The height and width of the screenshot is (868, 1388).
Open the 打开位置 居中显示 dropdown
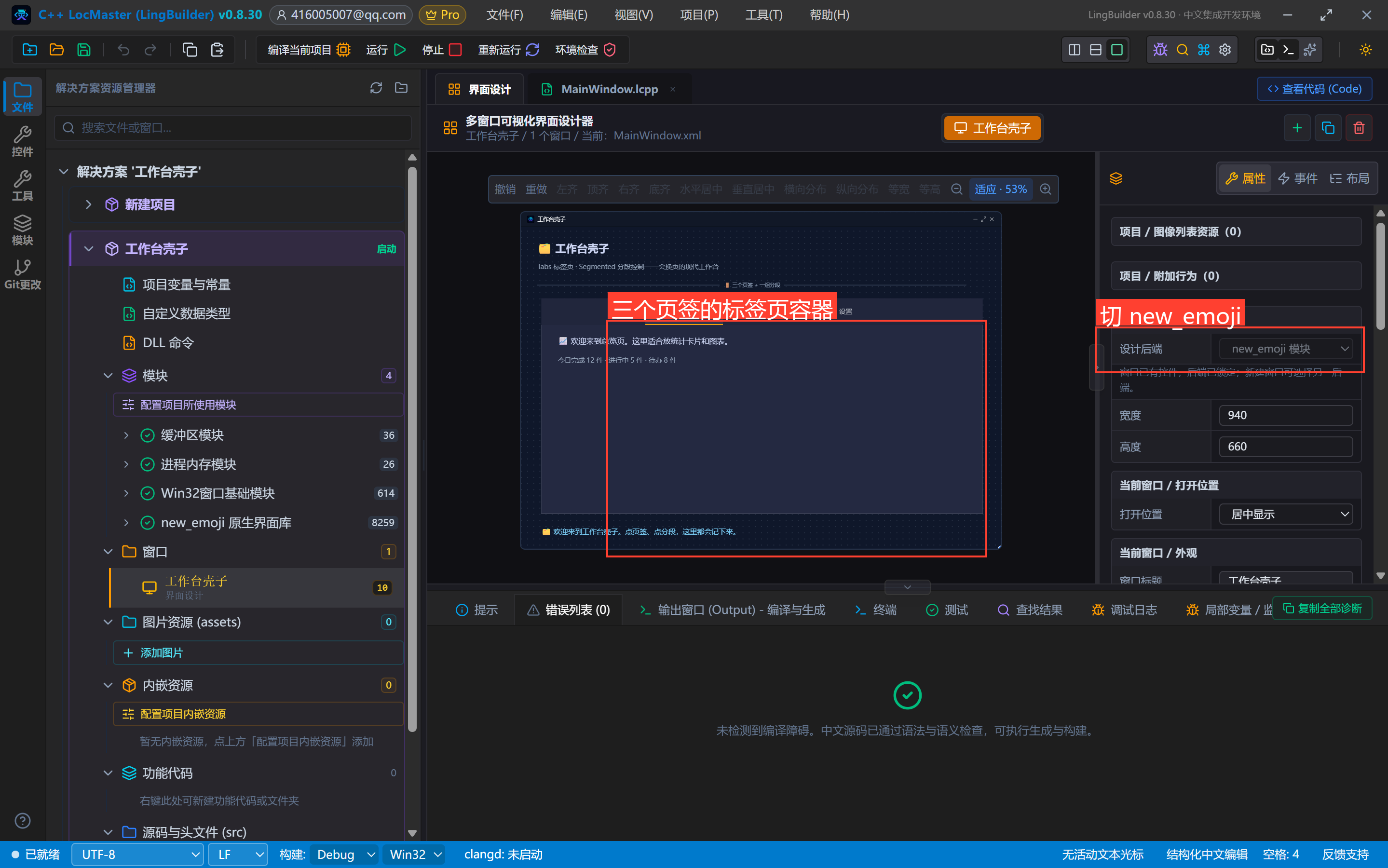click(1286, 515)
